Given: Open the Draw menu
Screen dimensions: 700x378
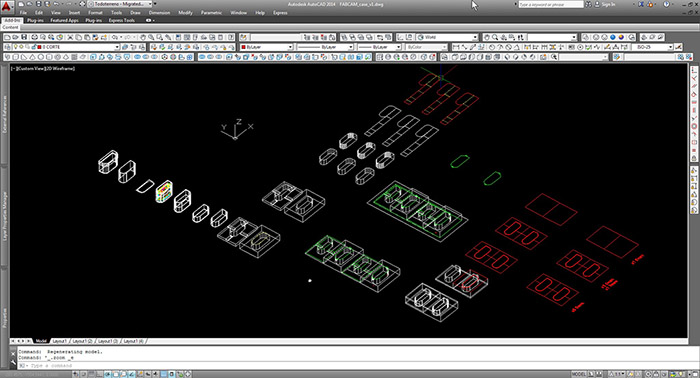Looking at the screenshot, I should coord(135,12).
